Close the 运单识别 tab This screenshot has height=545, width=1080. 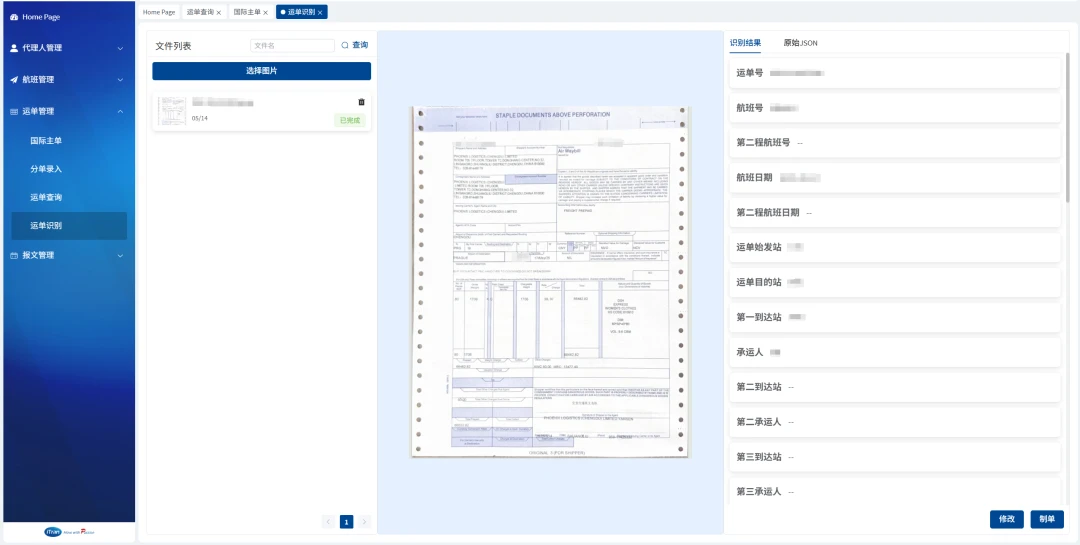coord(321,12)
